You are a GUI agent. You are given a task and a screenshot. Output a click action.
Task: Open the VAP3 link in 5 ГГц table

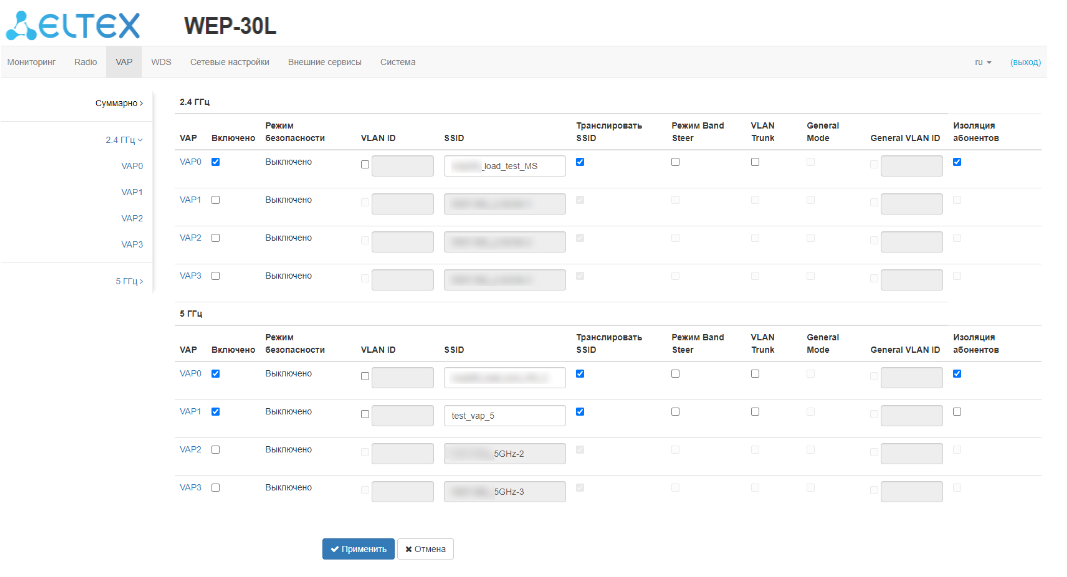point(190,487)
